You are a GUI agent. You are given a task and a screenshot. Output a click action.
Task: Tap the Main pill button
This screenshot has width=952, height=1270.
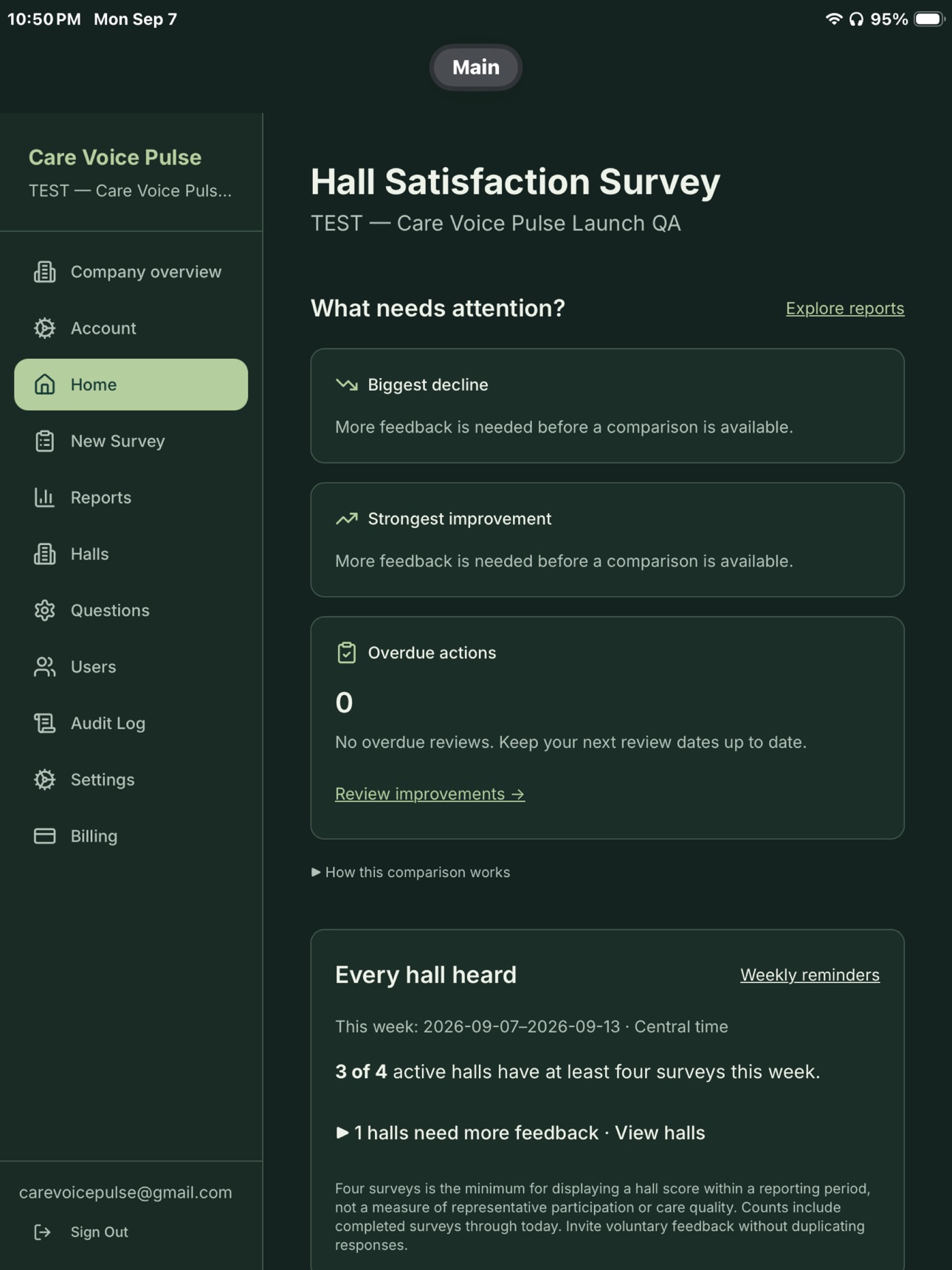pyautogui.click(x=476, y=67)
